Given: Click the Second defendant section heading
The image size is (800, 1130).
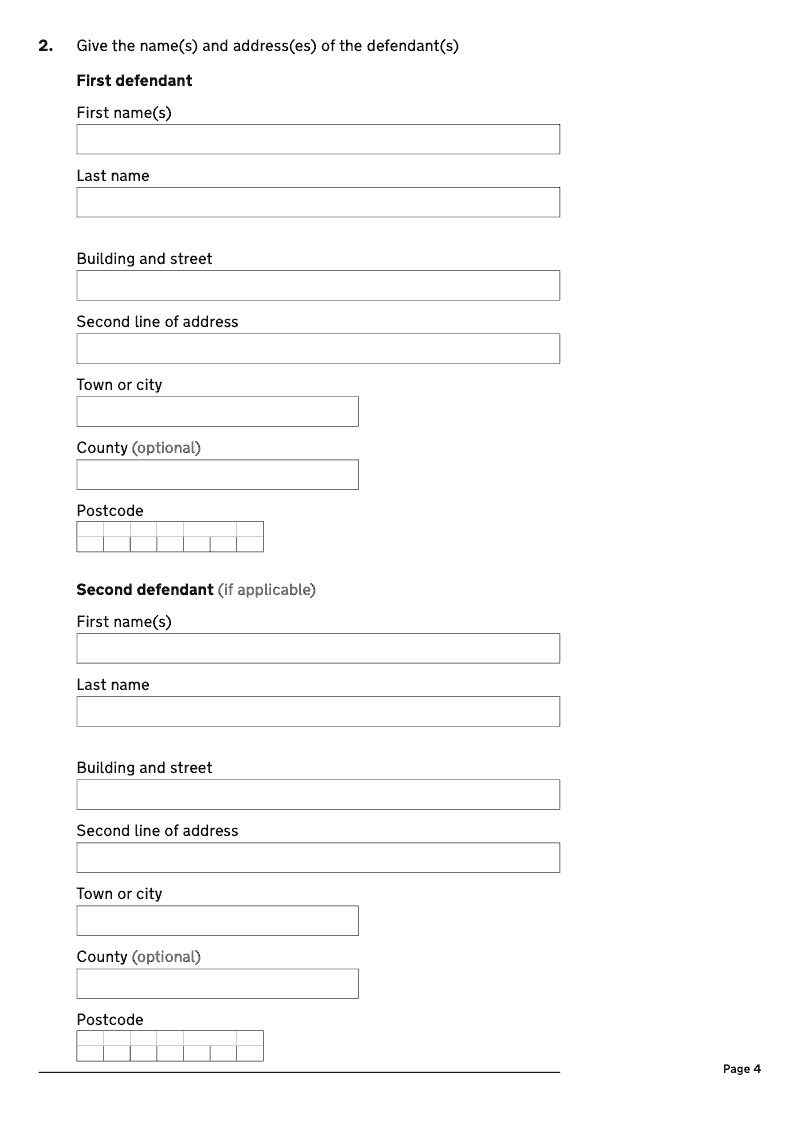Looking at the screenshot, I should 145,590.
